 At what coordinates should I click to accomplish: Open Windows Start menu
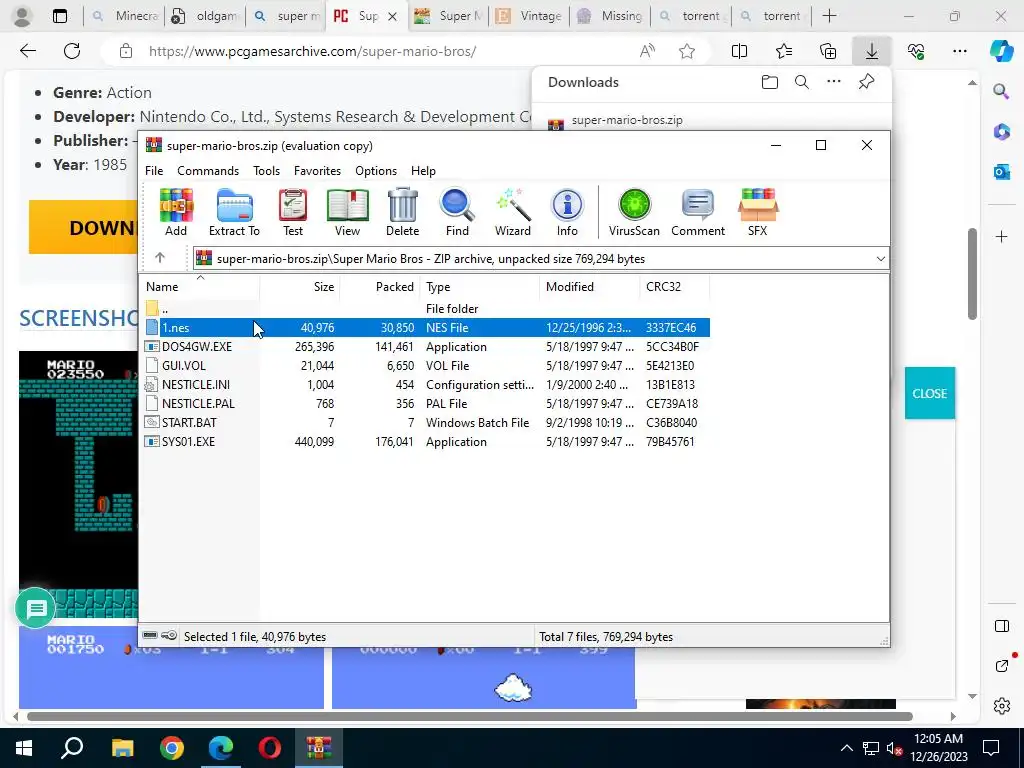24,748
